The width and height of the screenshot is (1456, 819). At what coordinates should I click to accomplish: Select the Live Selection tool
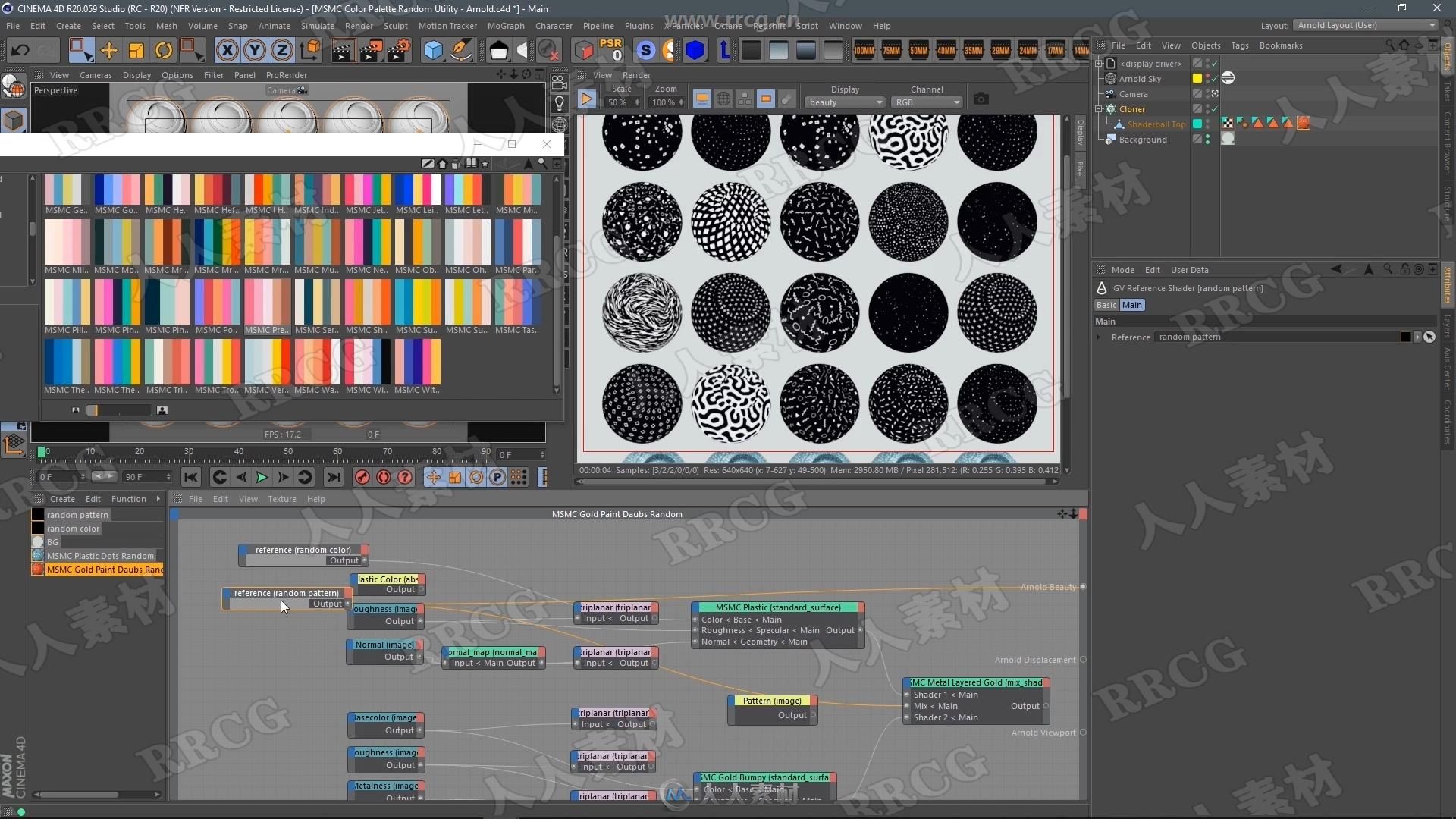80,51
